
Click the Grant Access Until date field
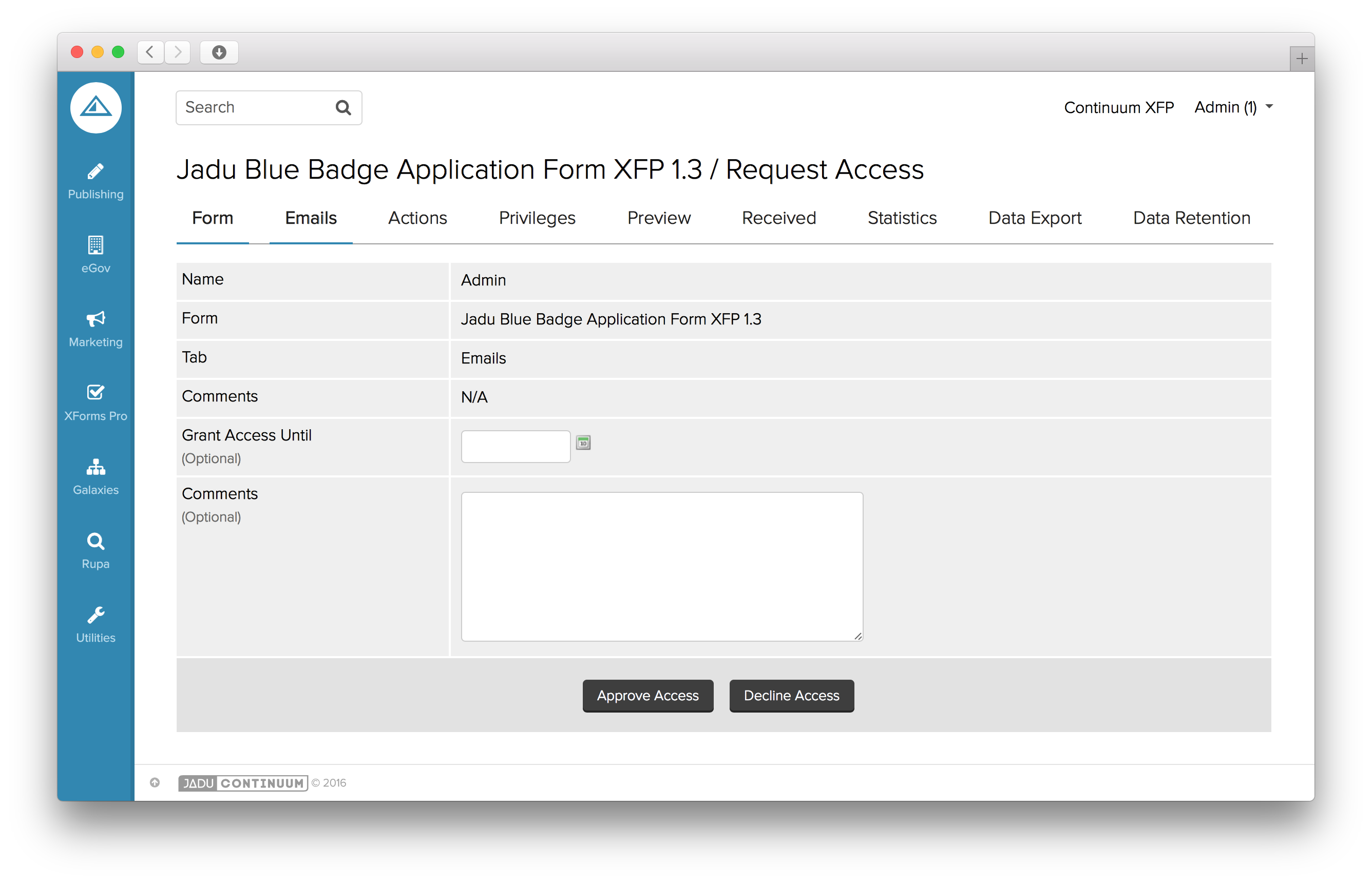click(516, 447)
